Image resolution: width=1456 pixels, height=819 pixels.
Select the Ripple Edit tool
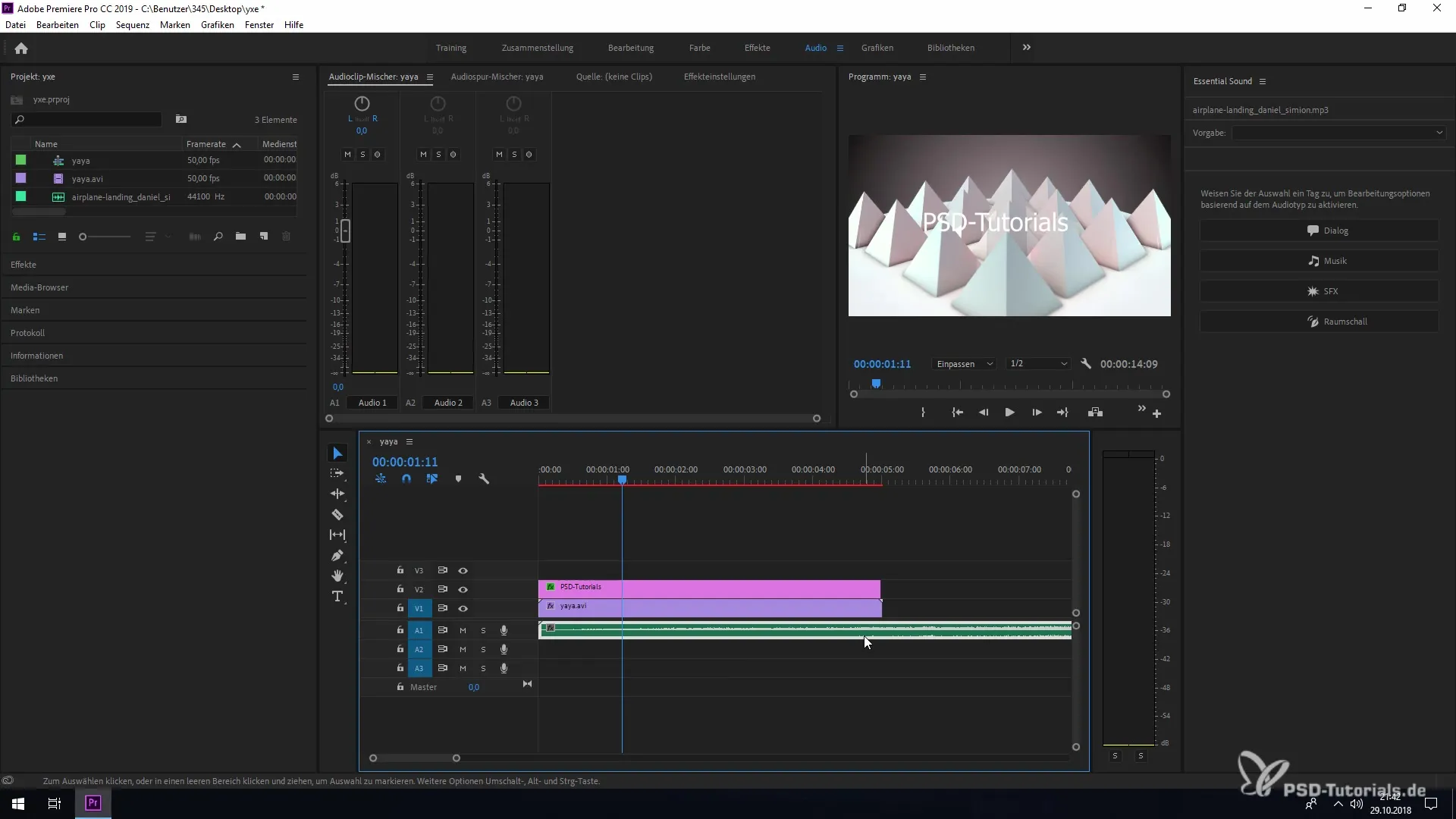click(x=337, y=494)
